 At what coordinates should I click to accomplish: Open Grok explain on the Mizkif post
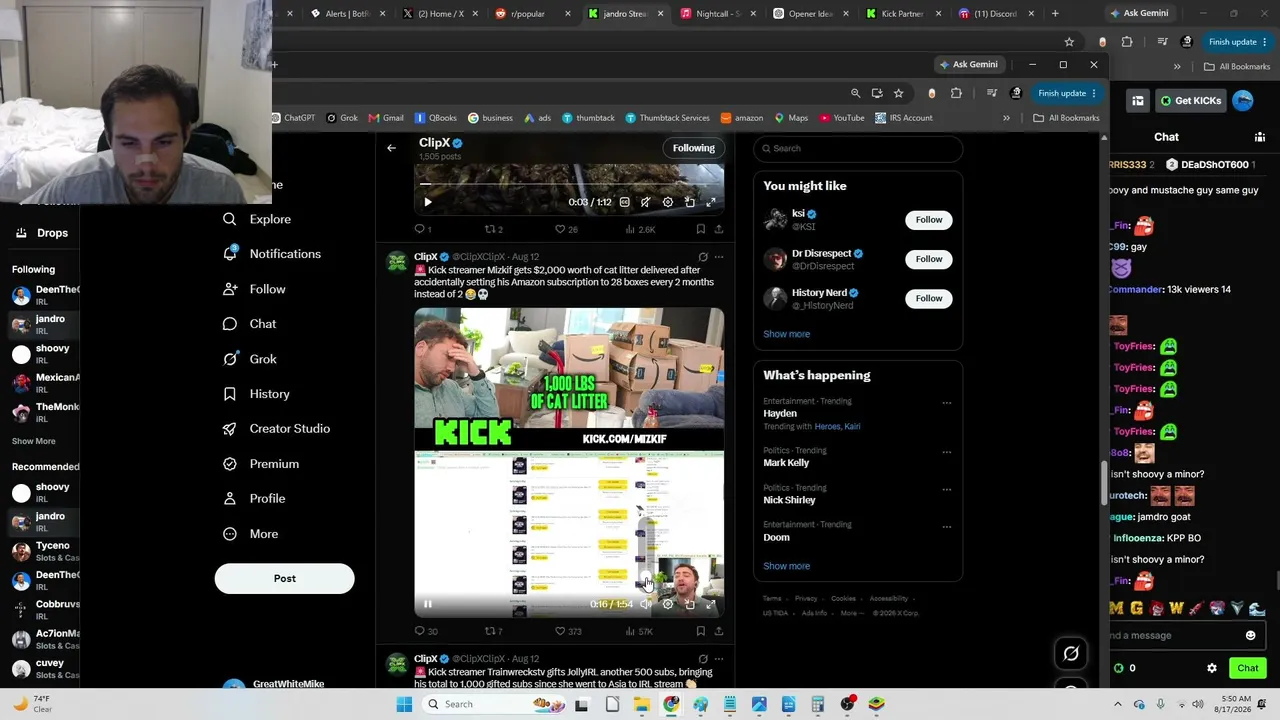703,257
